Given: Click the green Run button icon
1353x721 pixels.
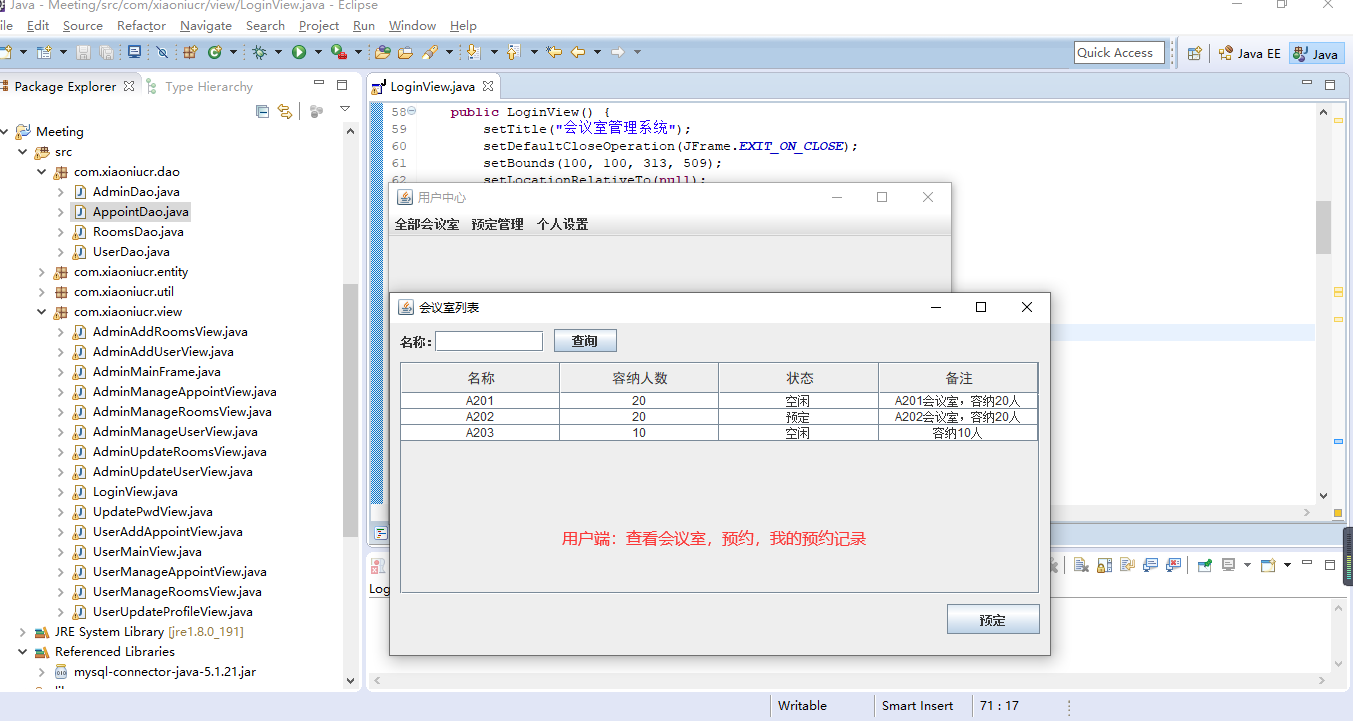Looking at the screenshot, I should [x=298, y=52].
